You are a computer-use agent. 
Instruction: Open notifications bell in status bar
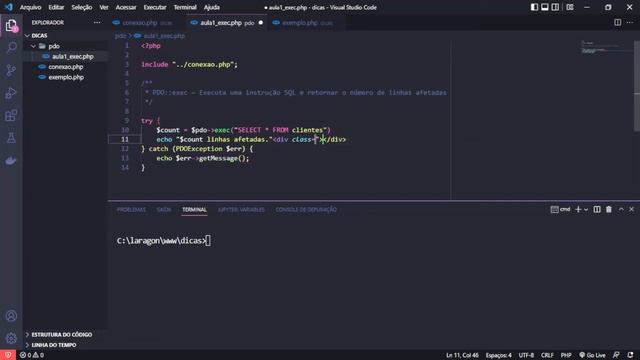tap(631, 355)
